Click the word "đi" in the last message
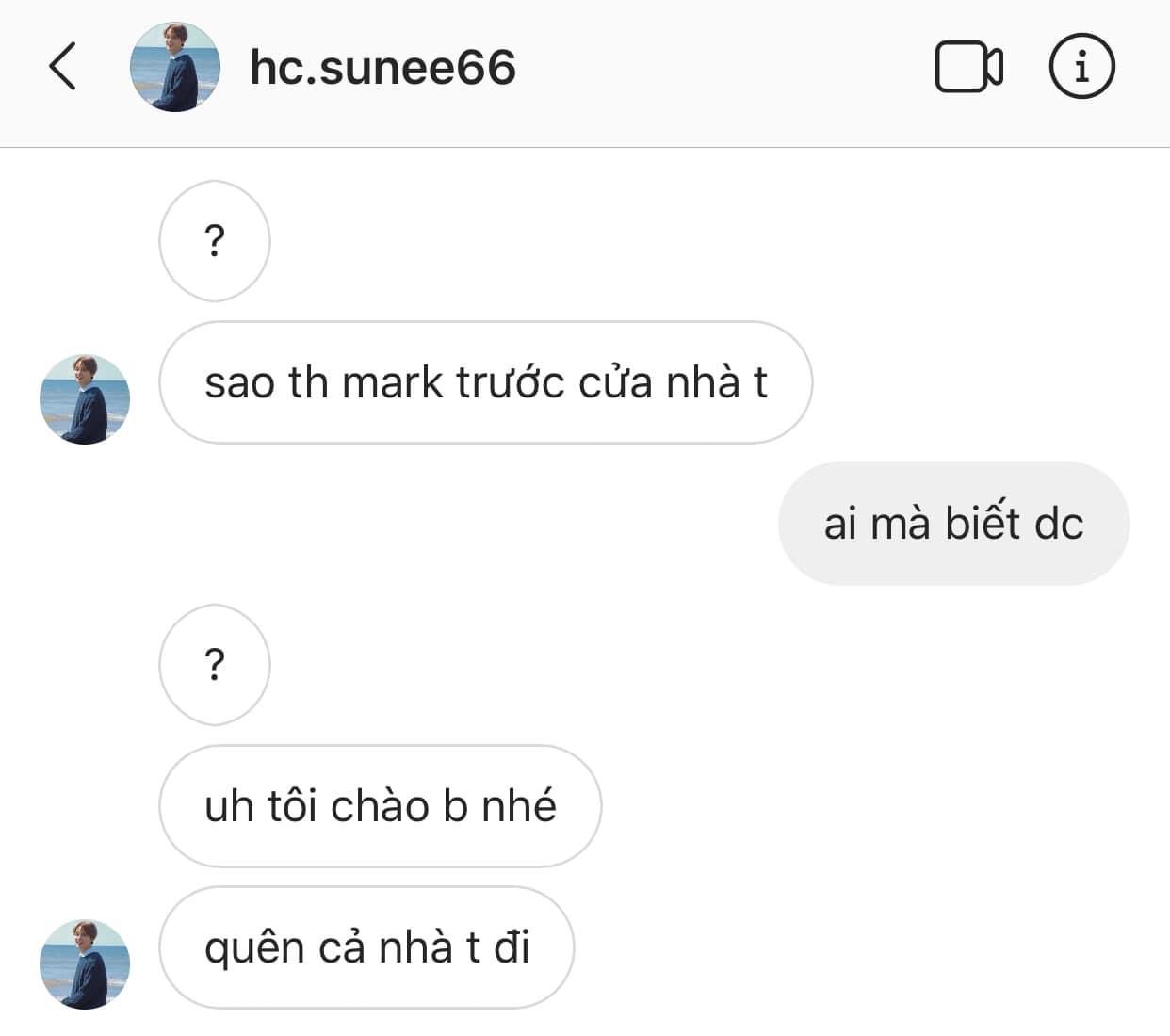Viewport: 1170px width, 1036px height. pos(512,947)
